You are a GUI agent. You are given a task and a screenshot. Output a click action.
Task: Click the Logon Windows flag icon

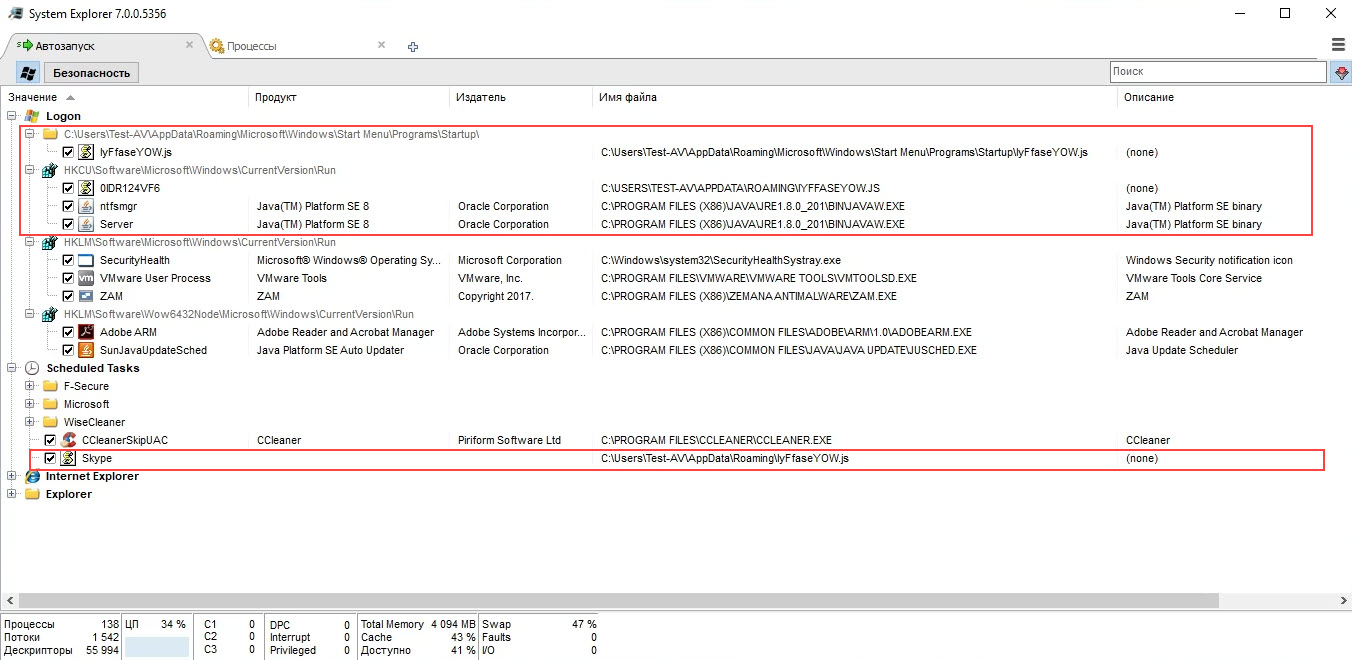coord(32,116)
